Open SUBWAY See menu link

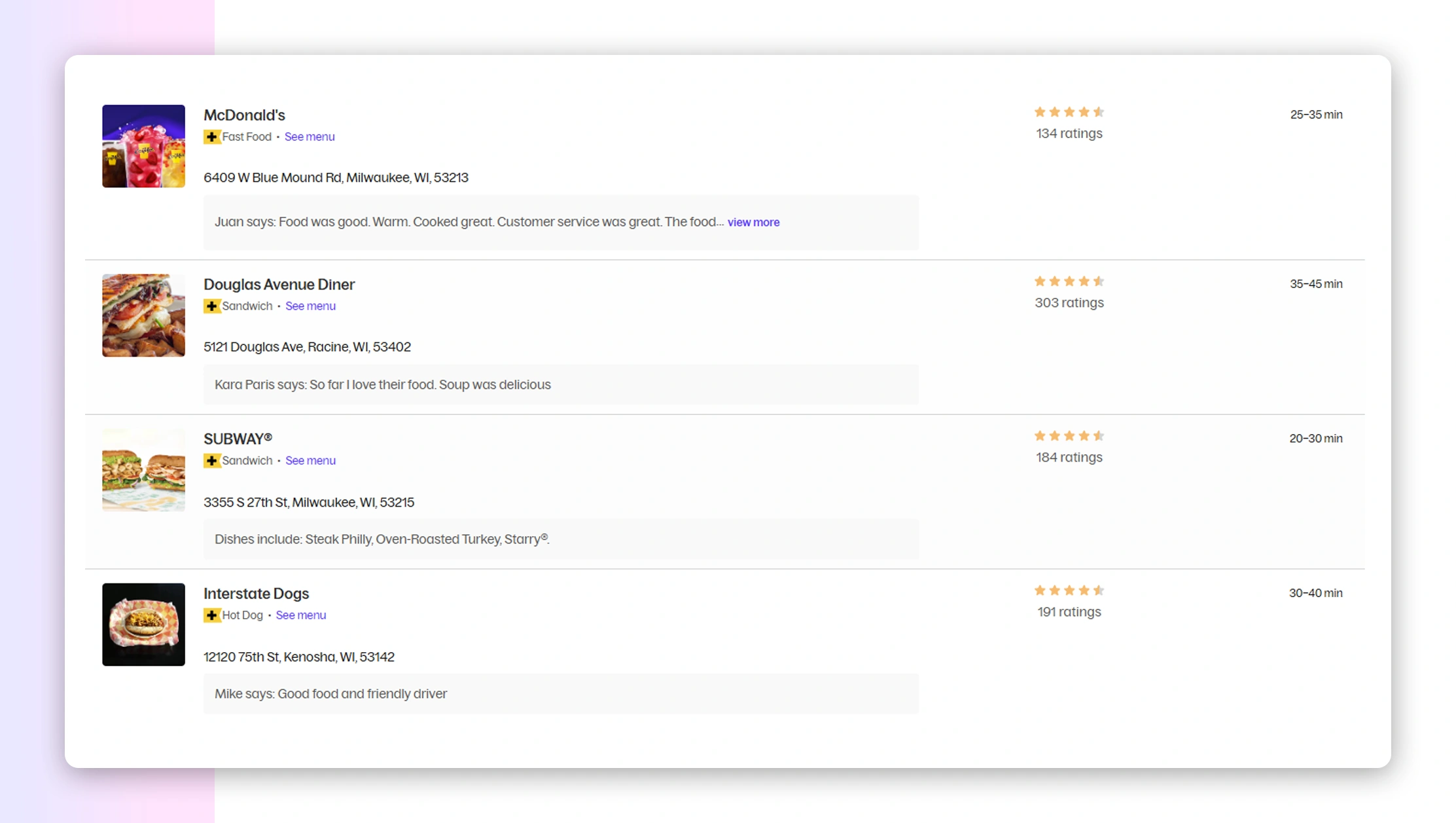(x=310, y=460)
